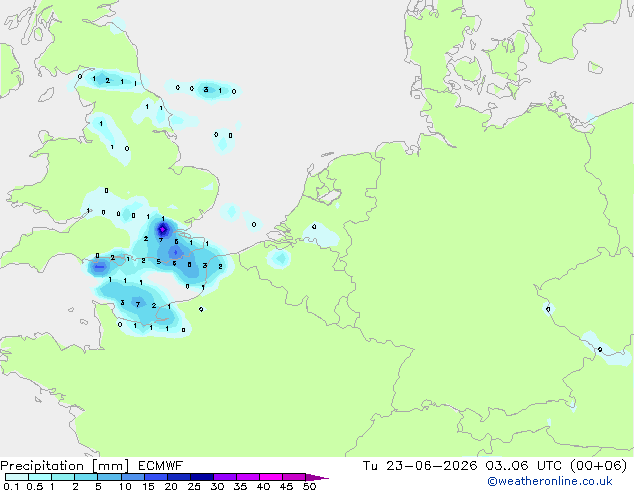
Task: Pick the 40–45 mm magenta legend swatch
Action: pyautogui.click(x=271, y=477)
